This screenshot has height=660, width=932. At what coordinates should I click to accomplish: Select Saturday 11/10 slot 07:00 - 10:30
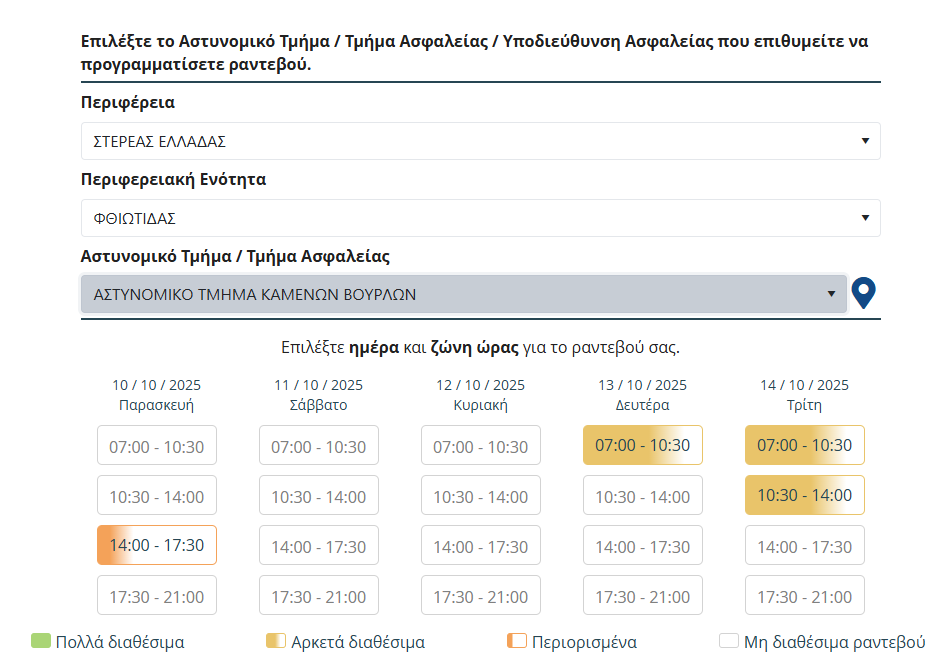click(x=319, y=445)
